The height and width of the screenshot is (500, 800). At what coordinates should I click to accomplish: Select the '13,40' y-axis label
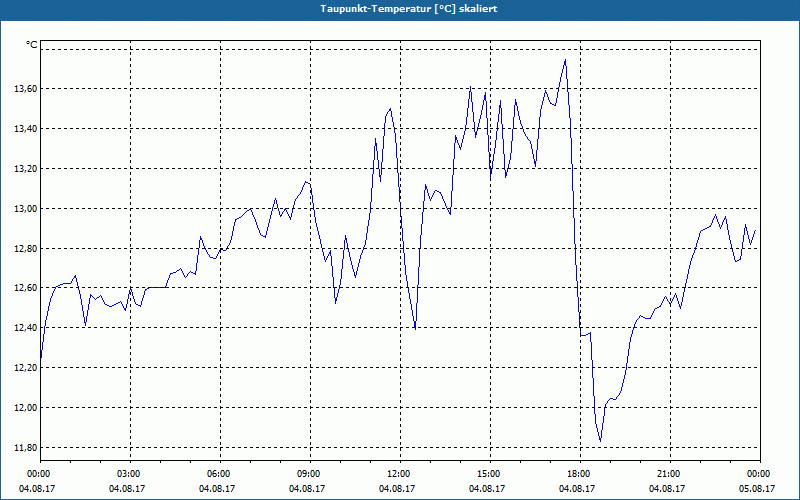pyautogui.click(x=26, y=129)
